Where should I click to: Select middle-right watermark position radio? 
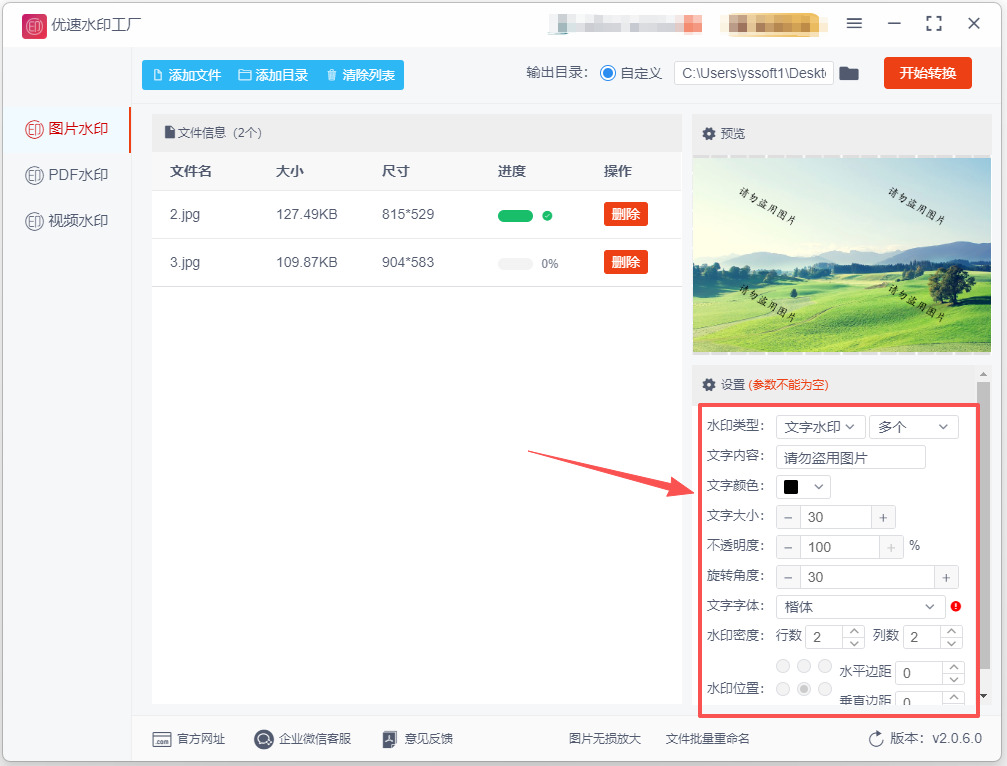pyautogui.click(x=825, y=689)
